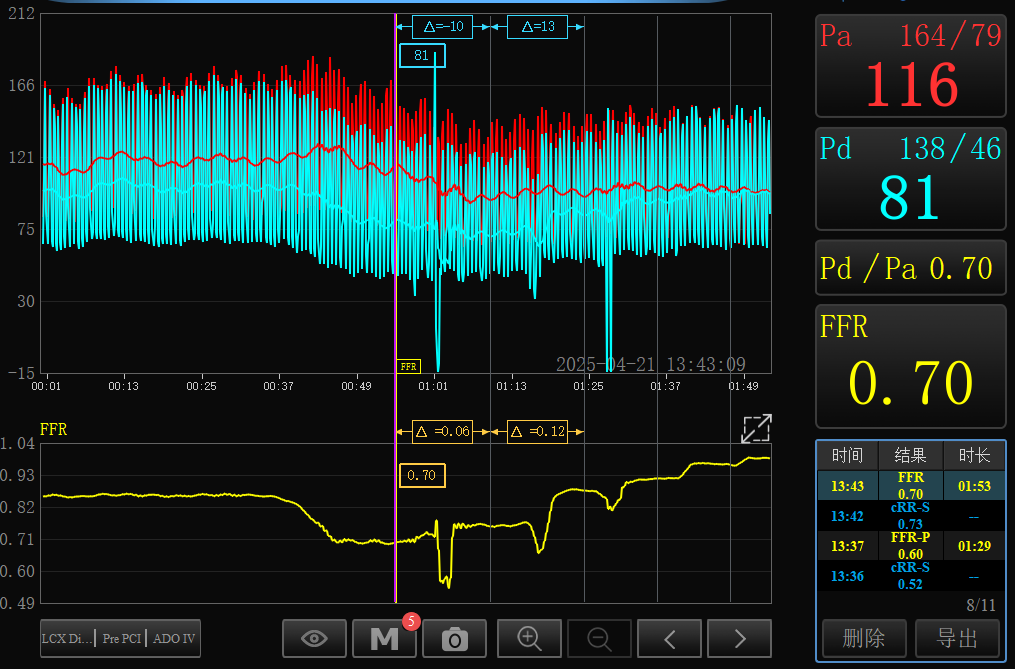Click the yellow FFR cursor marker tag
The width and height of the screenshot is (1015, 669).
408,367
